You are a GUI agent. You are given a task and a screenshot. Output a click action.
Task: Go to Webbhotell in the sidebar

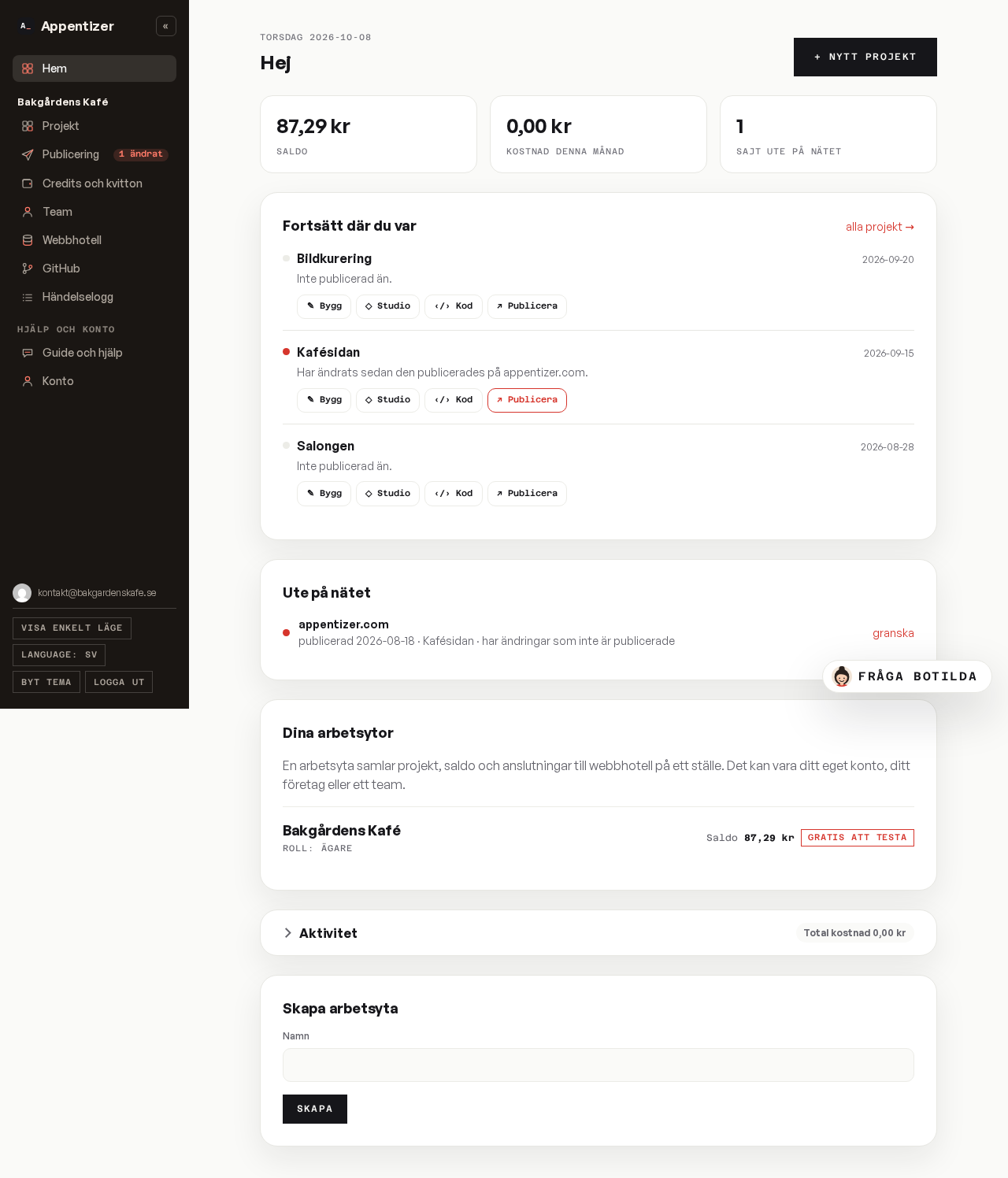pyautogui.click(x=94, y=240)
